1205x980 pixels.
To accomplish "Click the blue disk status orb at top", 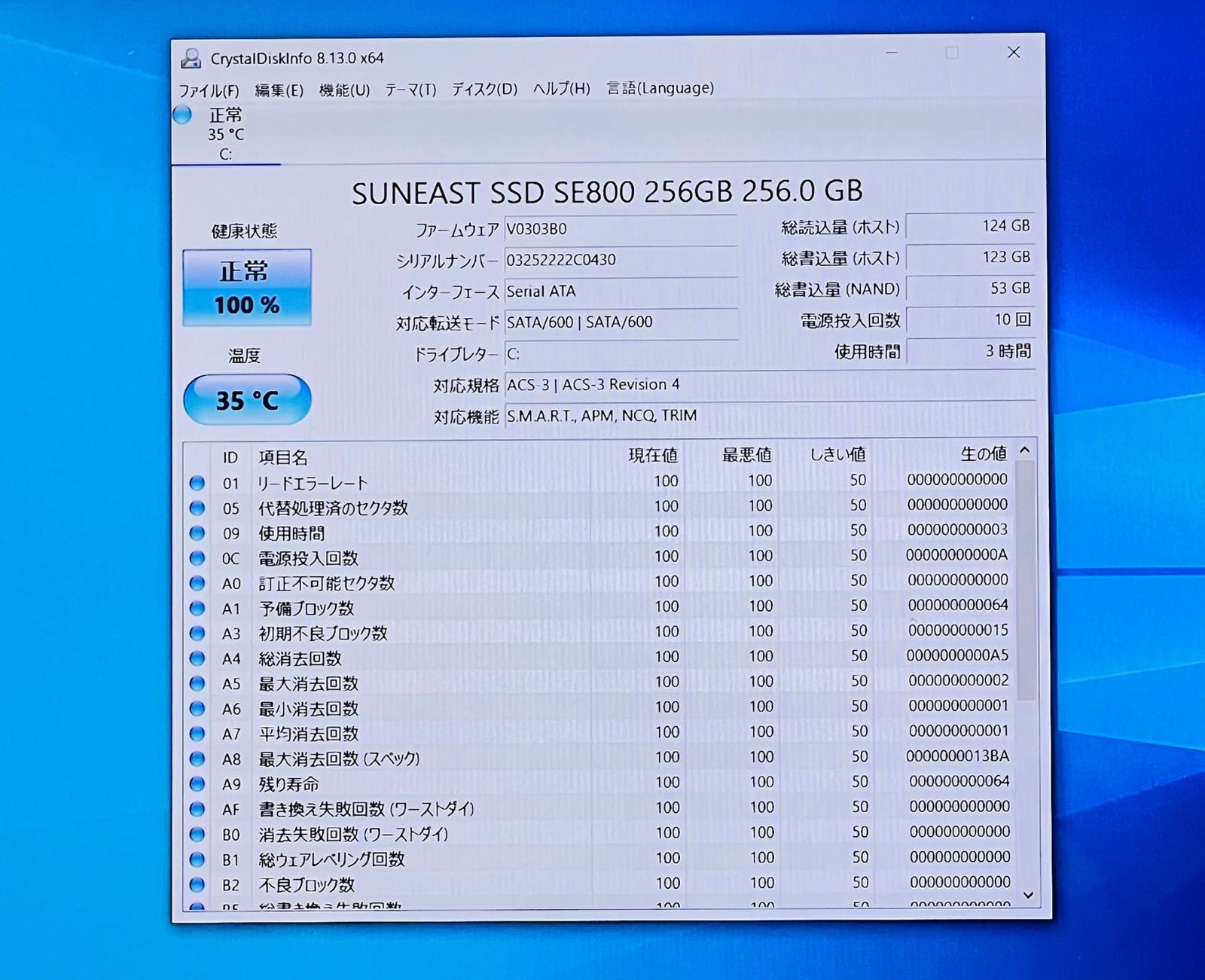I will 182,114.
